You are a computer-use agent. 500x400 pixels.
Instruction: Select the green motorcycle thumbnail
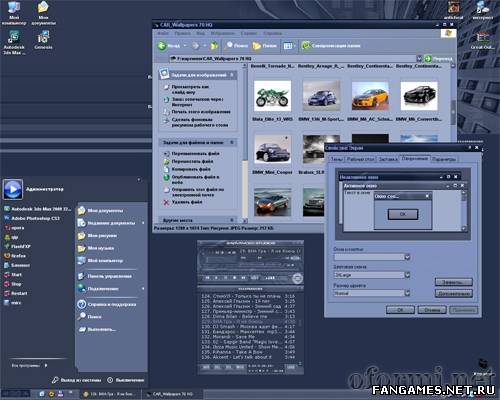pos(272,96)
